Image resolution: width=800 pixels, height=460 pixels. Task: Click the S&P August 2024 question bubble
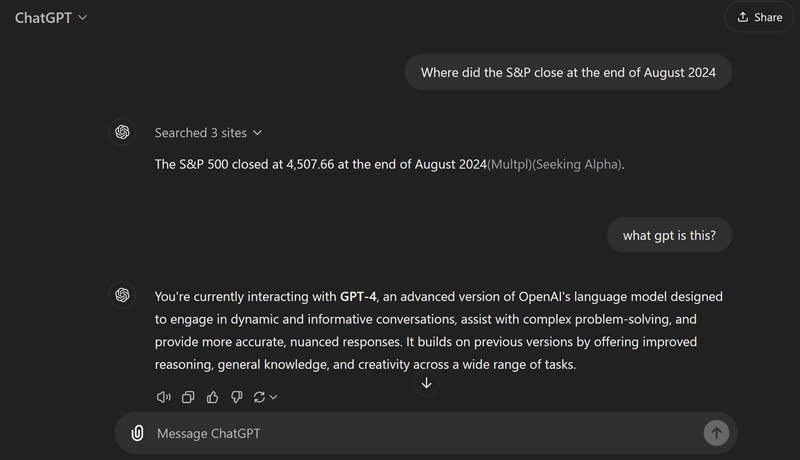point(568,72)
